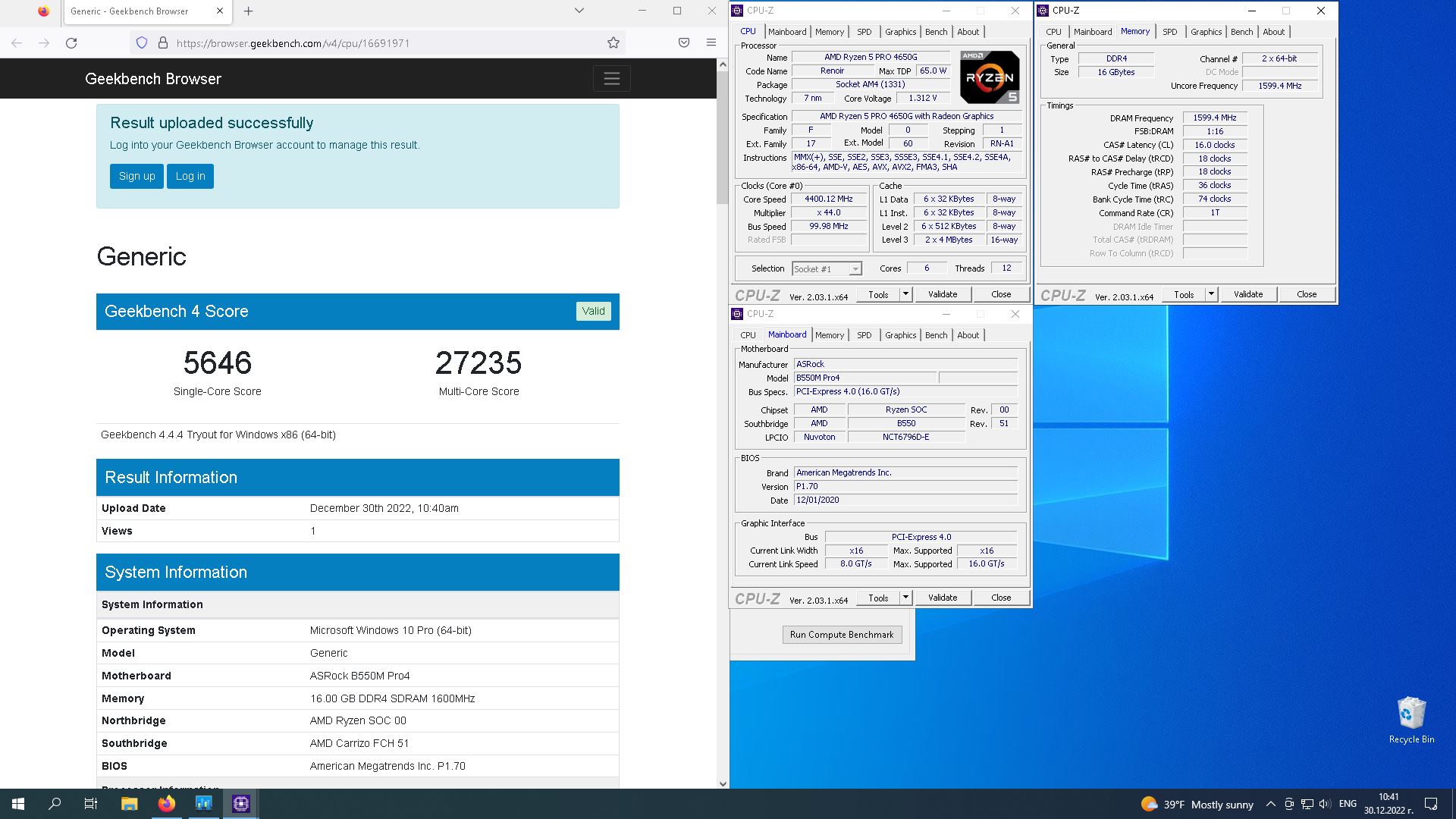The image size is (1456, 819).
Task: Open SPD tab in CPU-Z Memory window
Action: (1169, 32)
